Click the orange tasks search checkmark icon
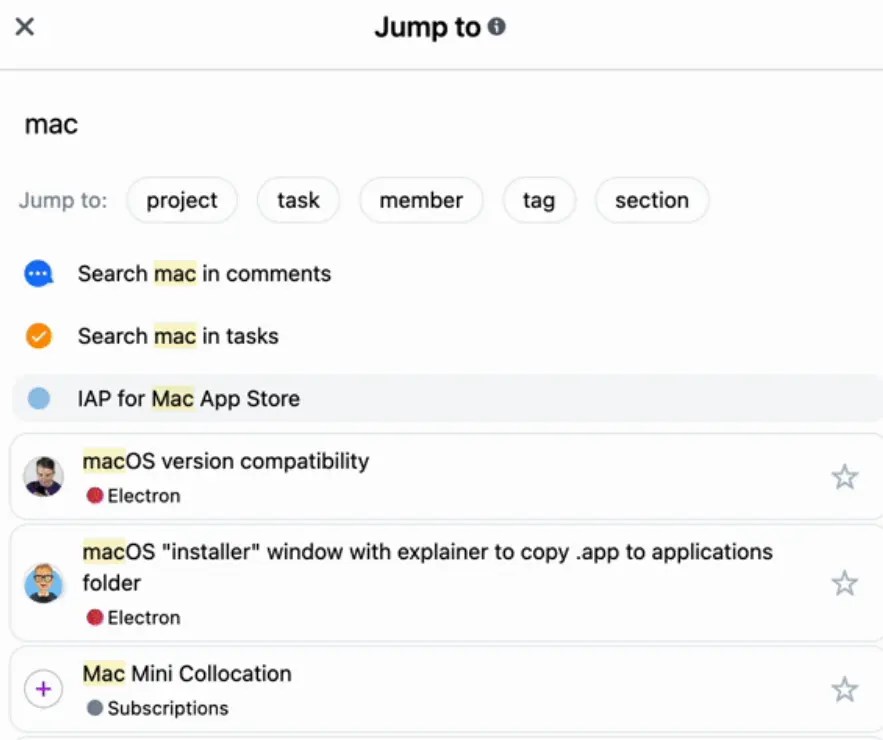883x740 pixels. tap(38, 336)
